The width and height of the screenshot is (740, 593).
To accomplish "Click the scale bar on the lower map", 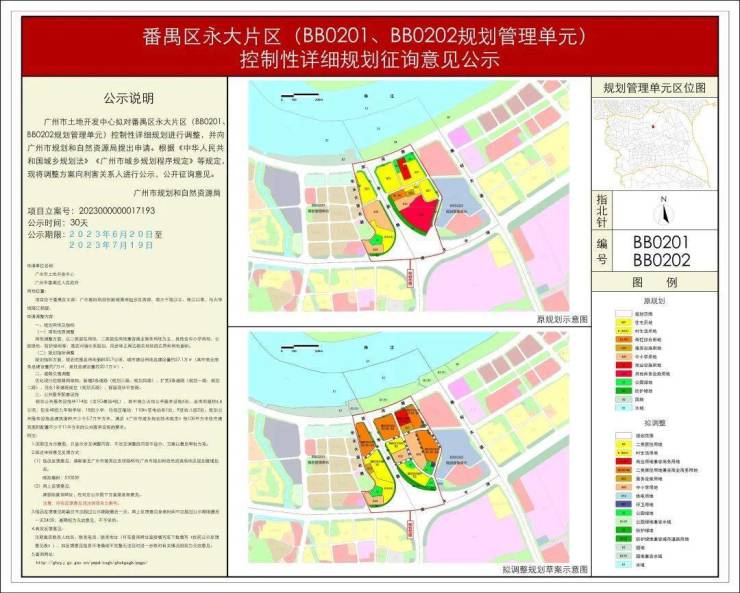I will [300, 349].
